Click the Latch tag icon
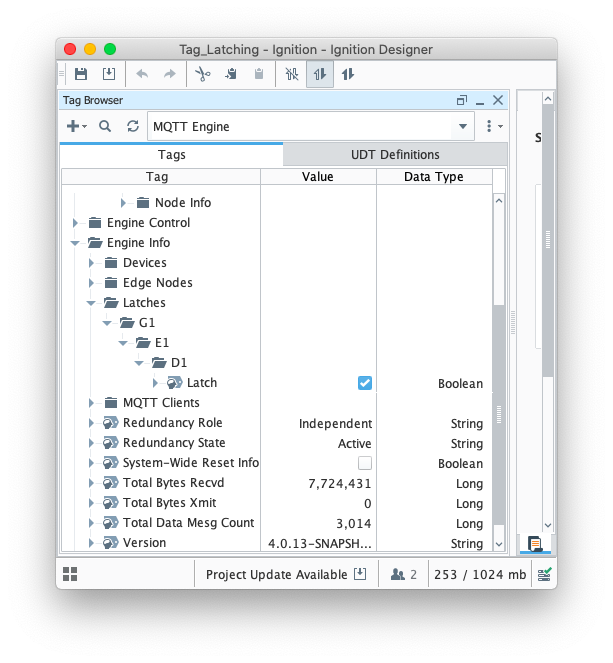This screenshot has height=663, width=613. pos(175,383)
